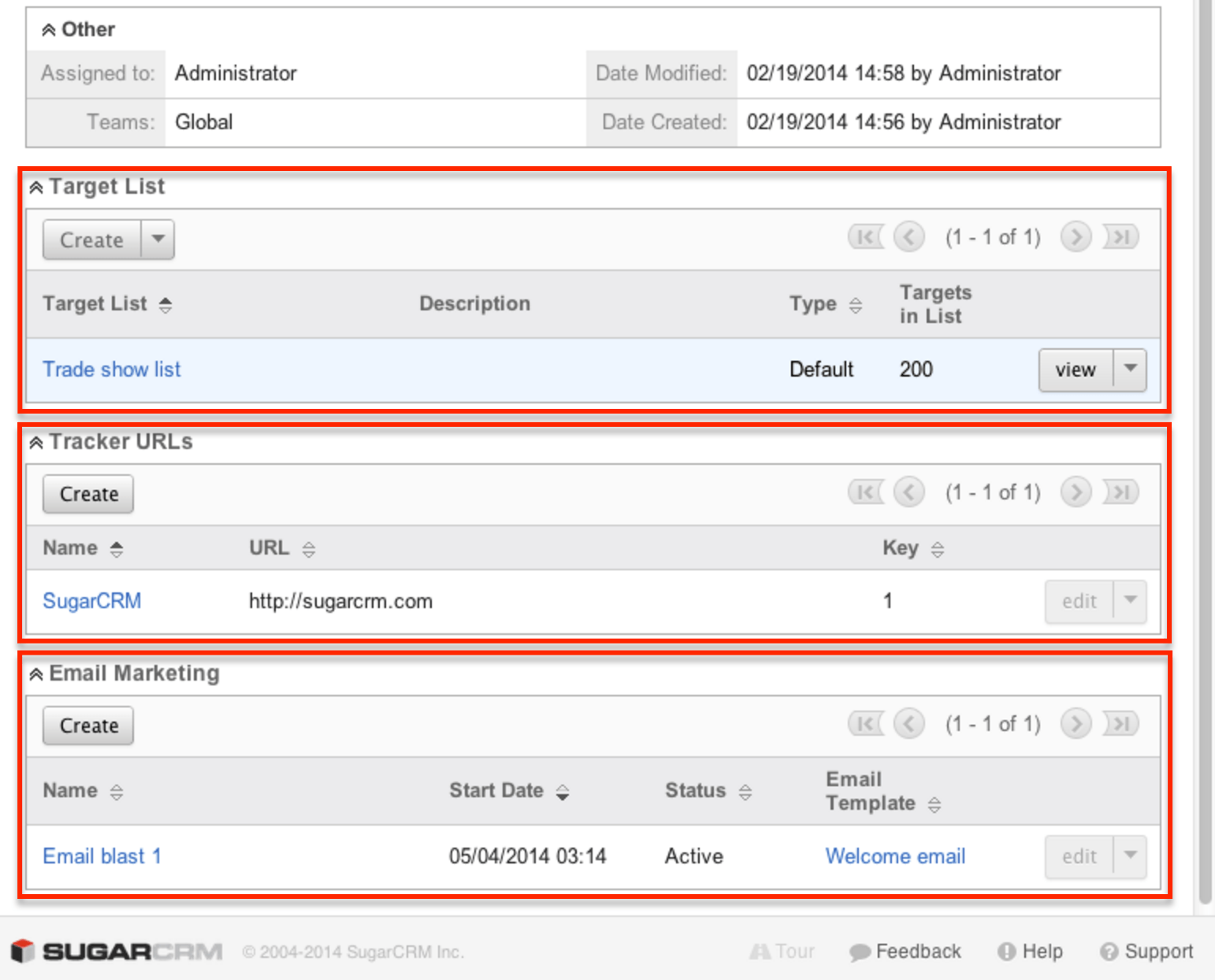Sort Tracker URLs by Key column

[x=913, y=548]
